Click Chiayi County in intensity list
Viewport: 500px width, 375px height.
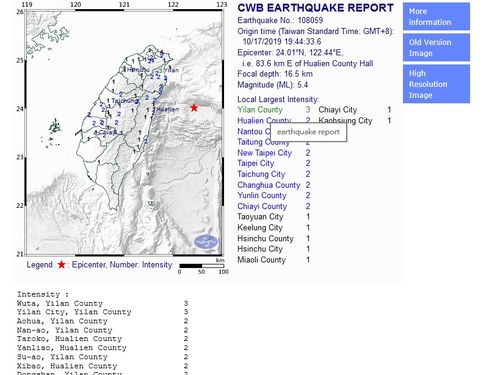point(262,206)
